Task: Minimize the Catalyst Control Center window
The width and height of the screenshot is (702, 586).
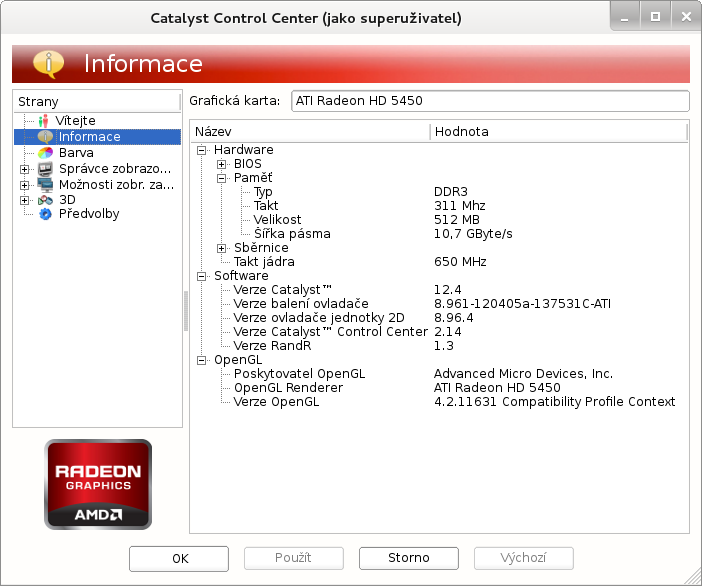Action: pyautogui.click(x=625, y=17)
